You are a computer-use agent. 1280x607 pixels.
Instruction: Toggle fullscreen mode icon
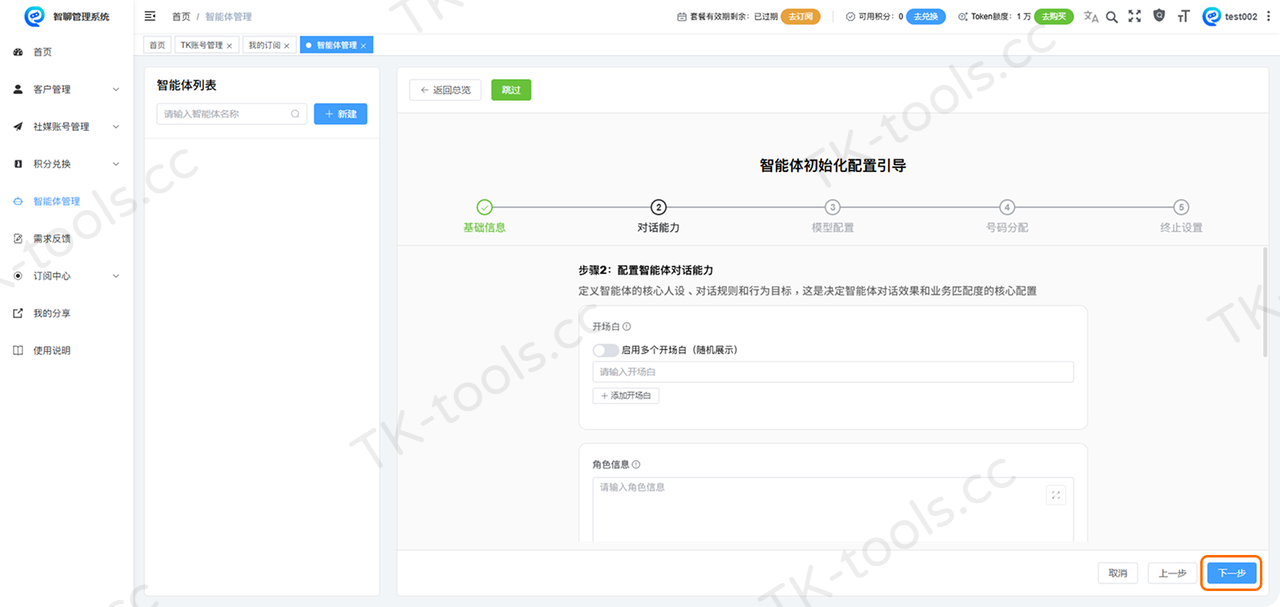click(1134, 16)
